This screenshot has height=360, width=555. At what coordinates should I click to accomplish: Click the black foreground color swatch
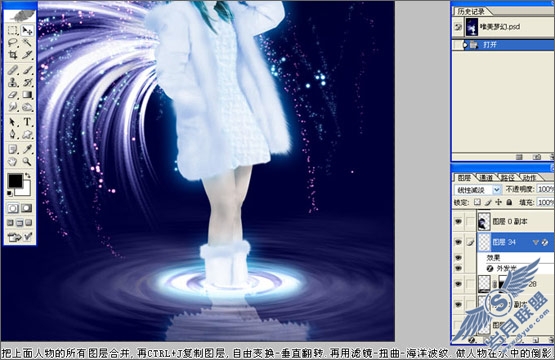click(x=15, y=181)
